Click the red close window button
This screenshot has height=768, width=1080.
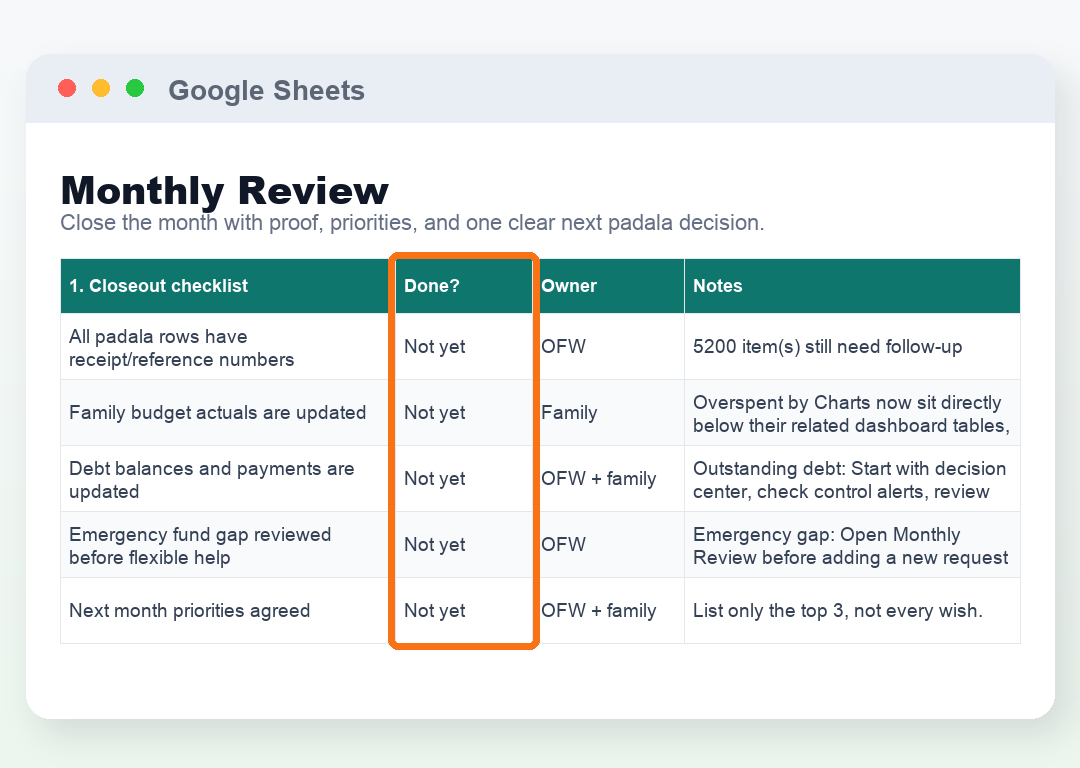67,89
